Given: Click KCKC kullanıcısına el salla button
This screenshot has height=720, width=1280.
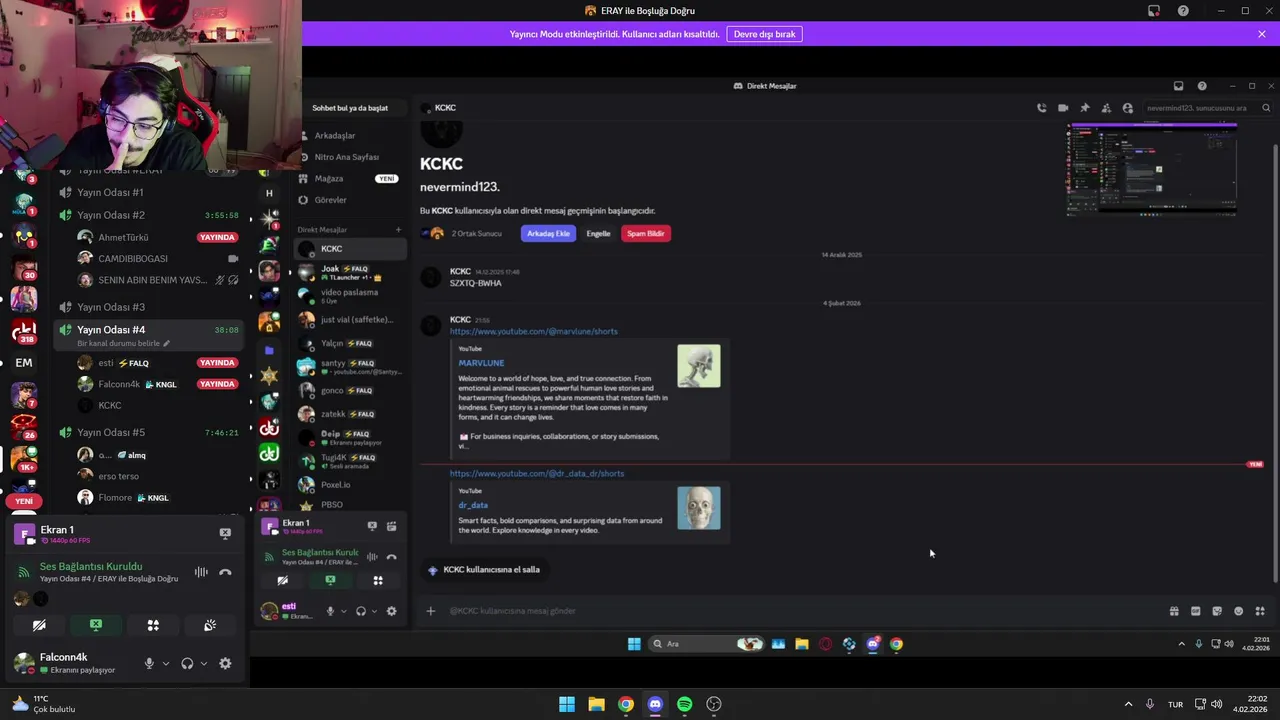Looking at the screenshot, I should pyautogui.click(x=484, y=570).
